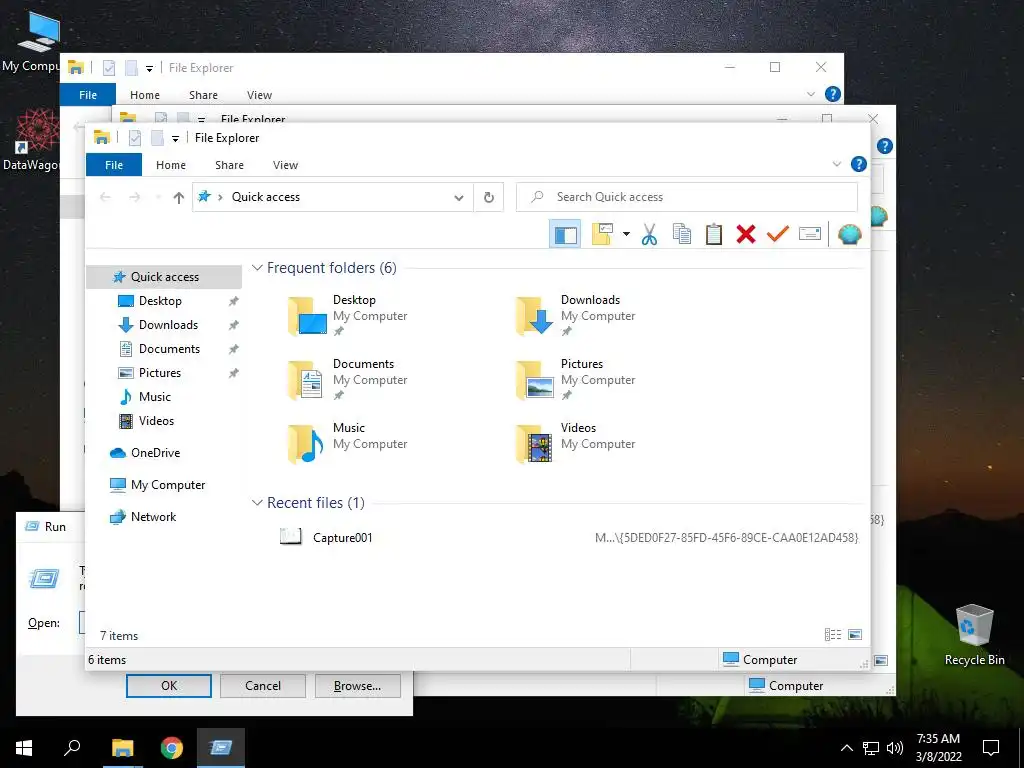Switch to details view layout icon

tap(833, 635)
